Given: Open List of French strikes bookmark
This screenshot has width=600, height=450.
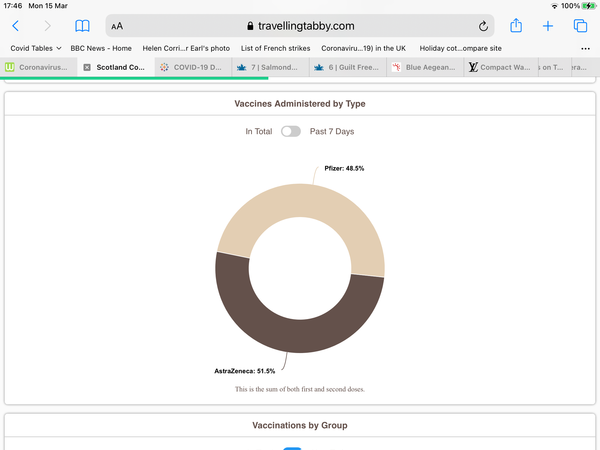Looking at the screenshot, I should coord(276,48).
